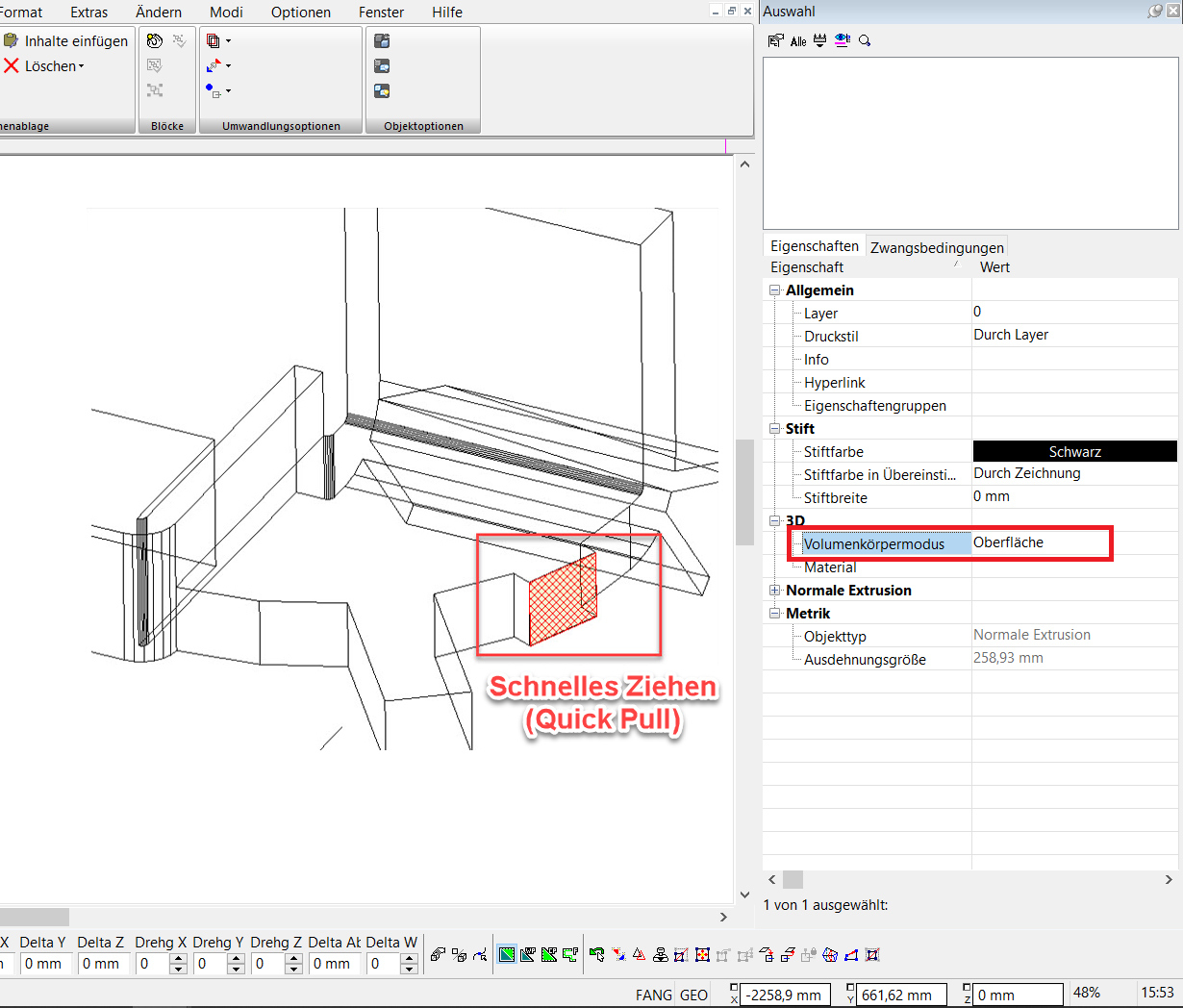This screenshot has height=1008, width=1183.
Task: Open the Löschen dropdown arrow
Action: pyautogui.click(x=82, y=66)
